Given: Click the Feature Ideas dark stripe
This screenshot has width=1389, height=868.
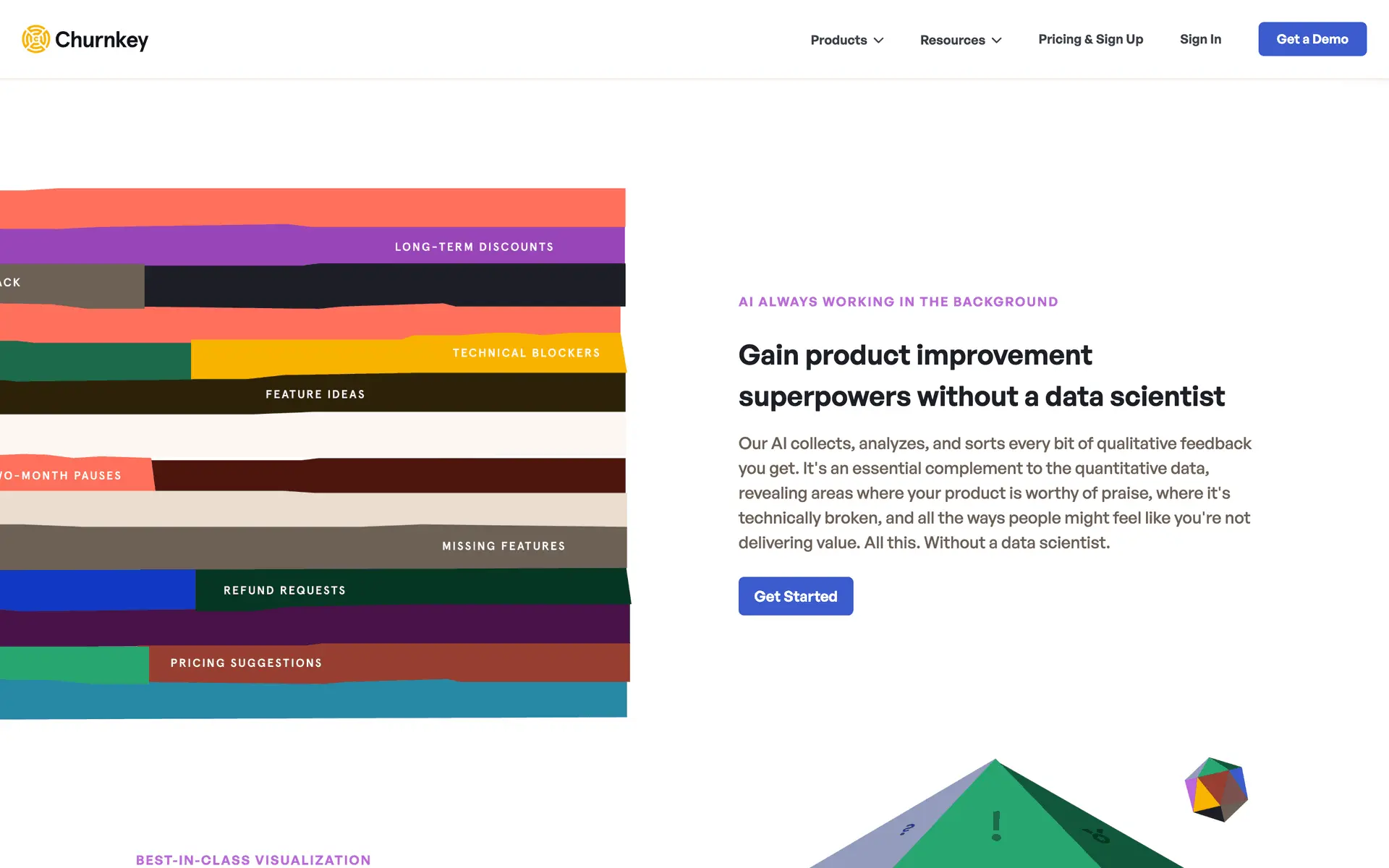Looking at the screenshot, I should pyautogui.click(x=315, y=394).
